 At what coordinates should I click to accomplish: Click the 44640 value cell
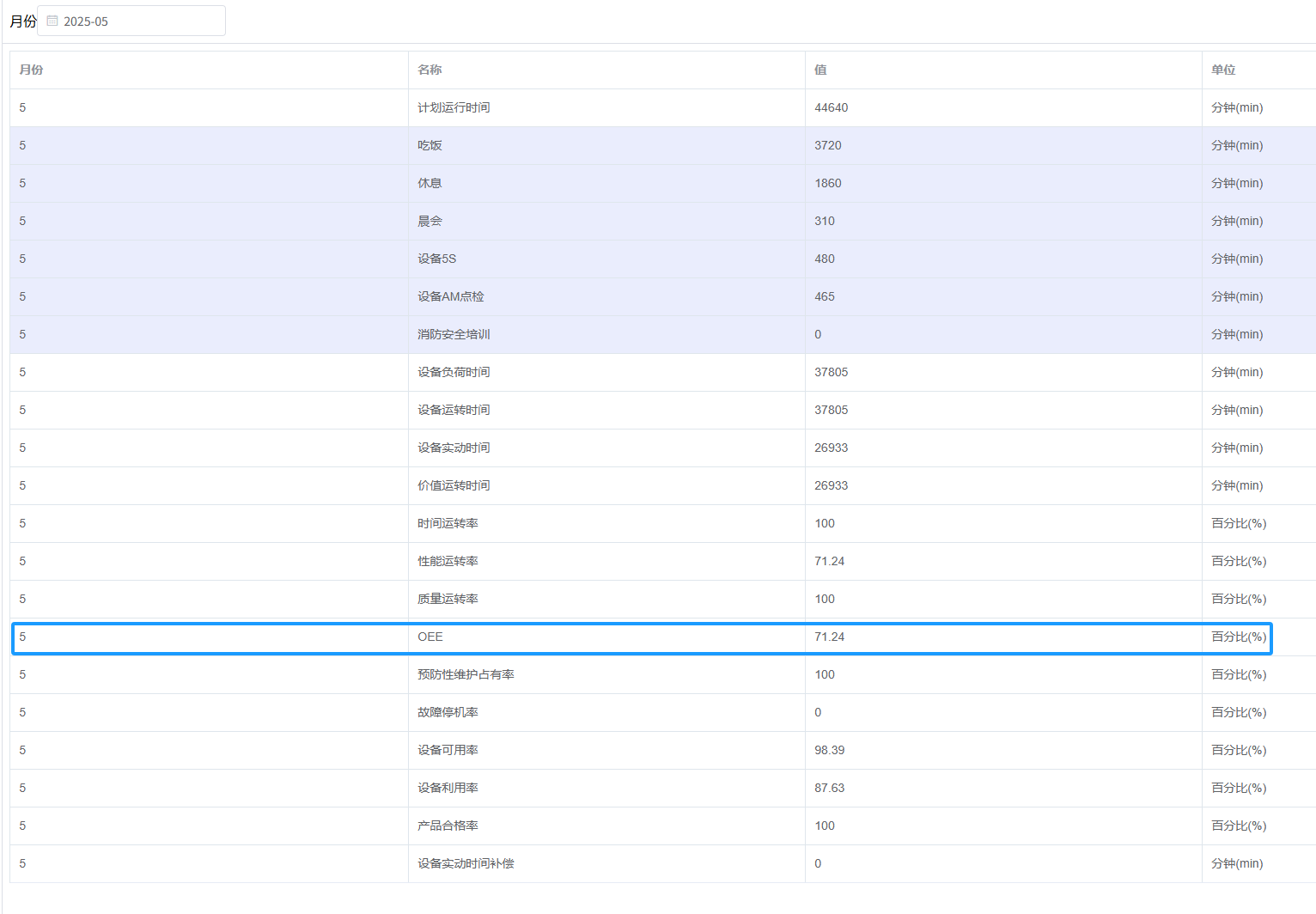(x=831, y=107)
